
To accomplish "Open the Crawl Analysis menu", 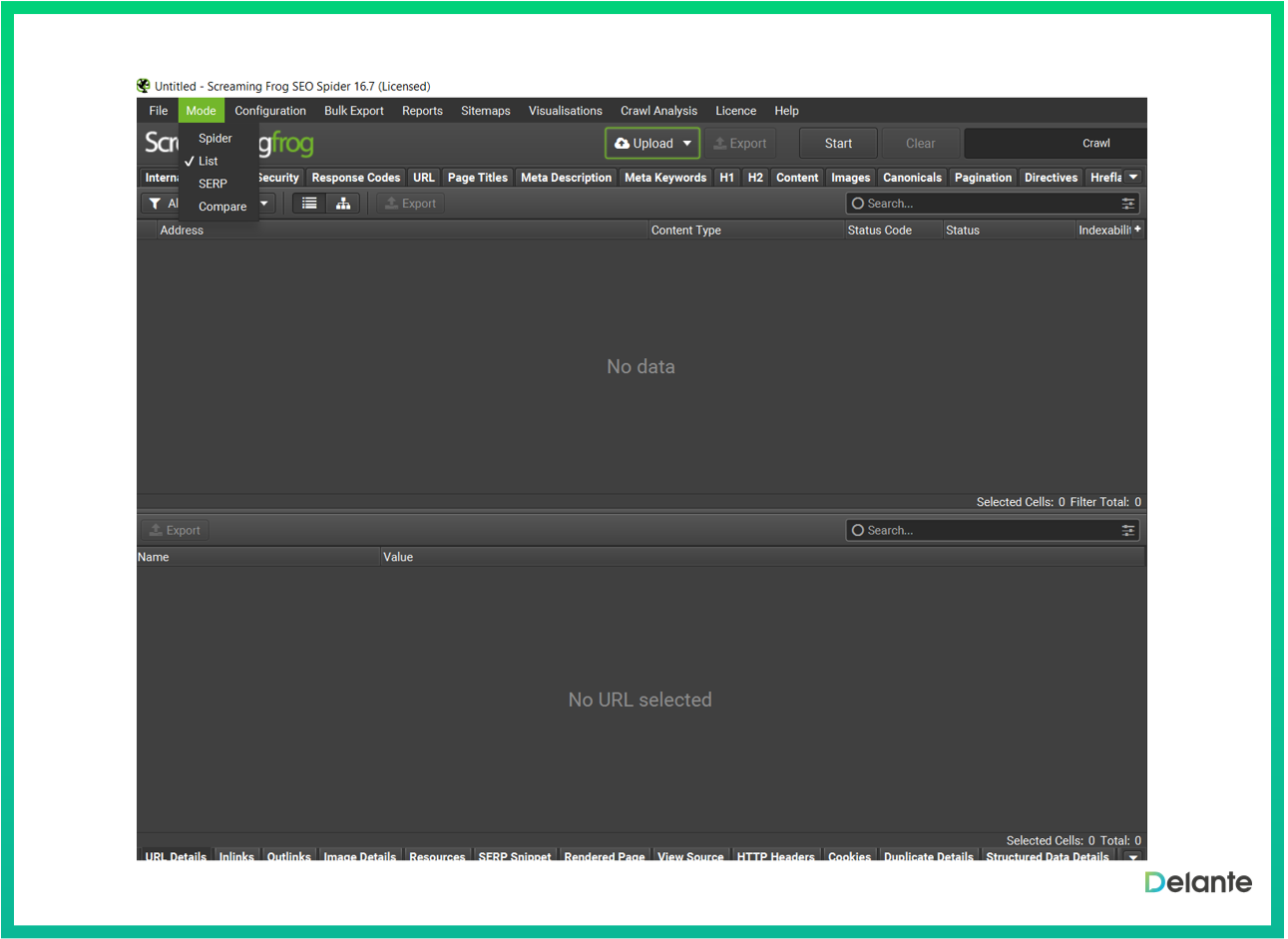I will (x=658, y=111).
